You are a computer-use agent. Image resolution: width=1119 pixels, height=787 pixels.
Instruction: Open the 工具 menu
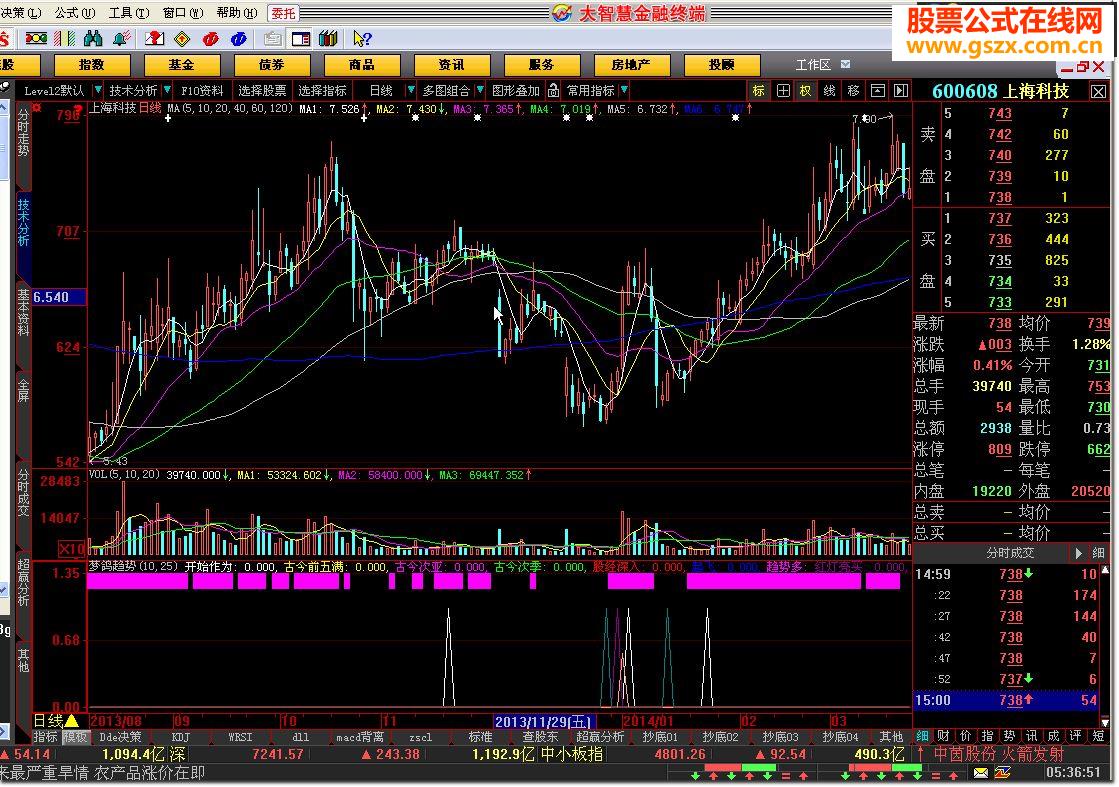click(129, 13)
